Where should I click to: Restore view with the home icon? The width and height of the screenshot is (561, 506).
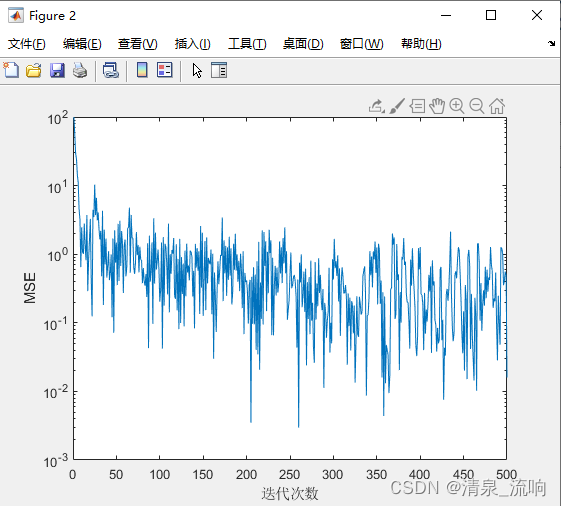point(497,106)
